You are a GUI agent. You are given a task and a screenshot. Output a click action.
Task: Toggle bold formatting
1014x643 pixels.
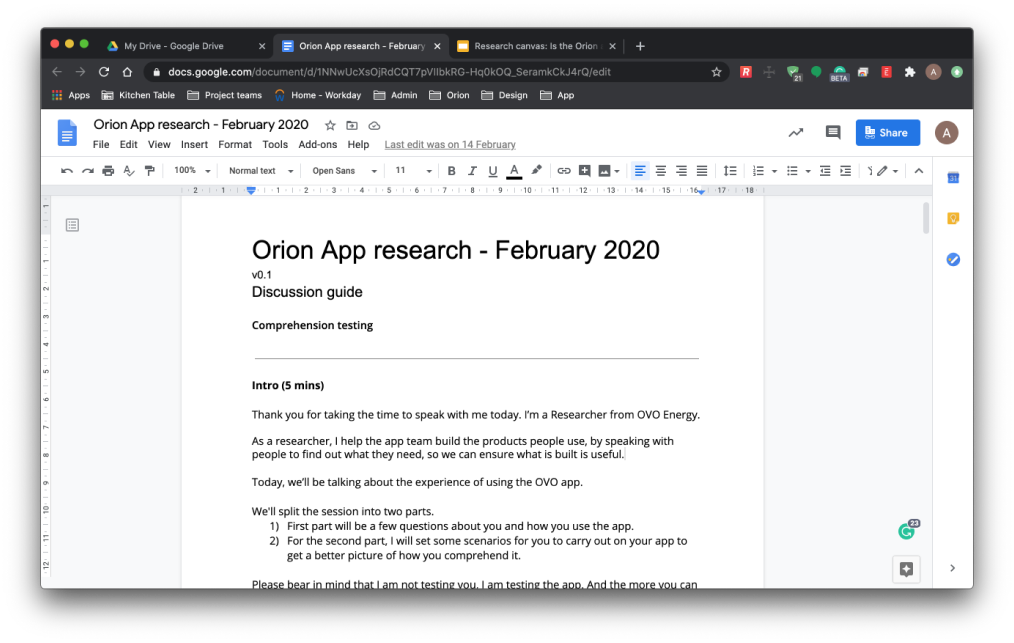[451, 171]
